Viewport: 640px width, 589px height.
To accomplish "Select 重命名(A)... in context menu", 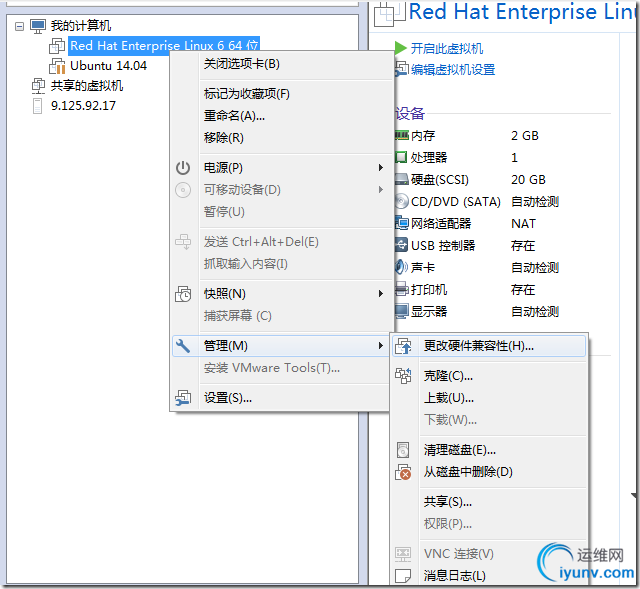I will 280,116.
